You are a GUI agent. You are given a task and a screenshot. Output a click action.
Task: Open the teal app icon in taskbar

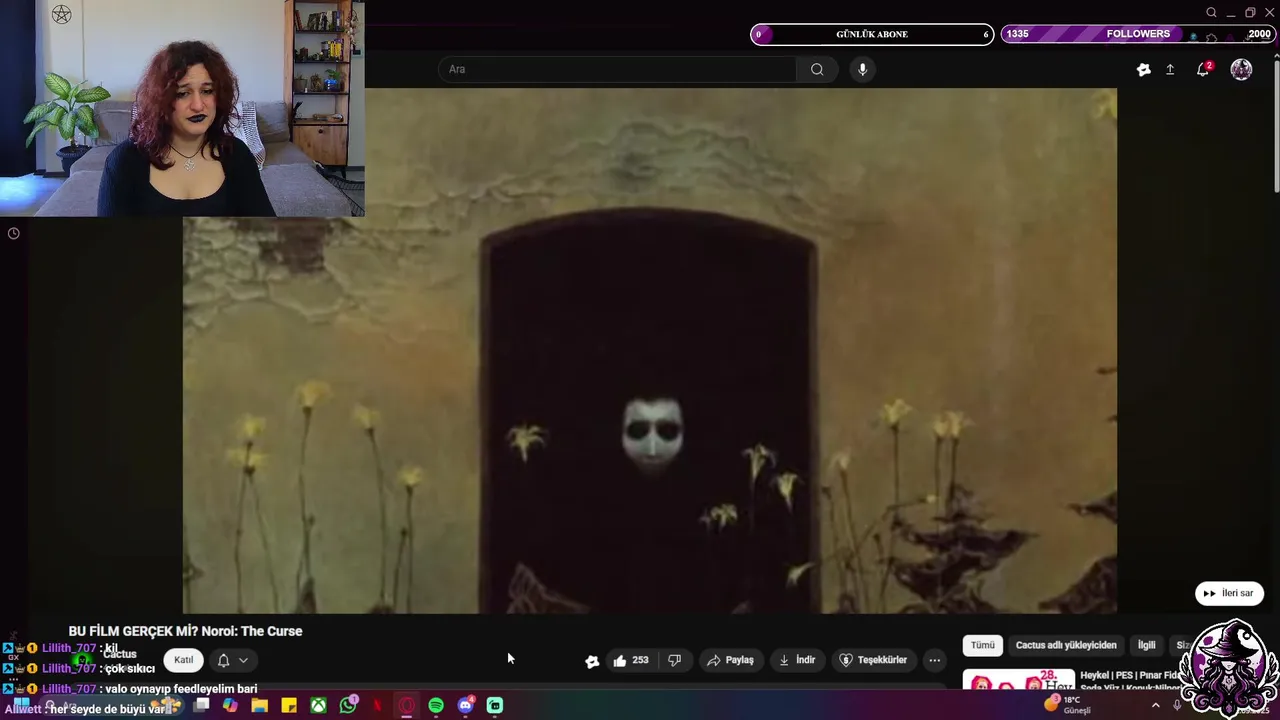(495, 706)
